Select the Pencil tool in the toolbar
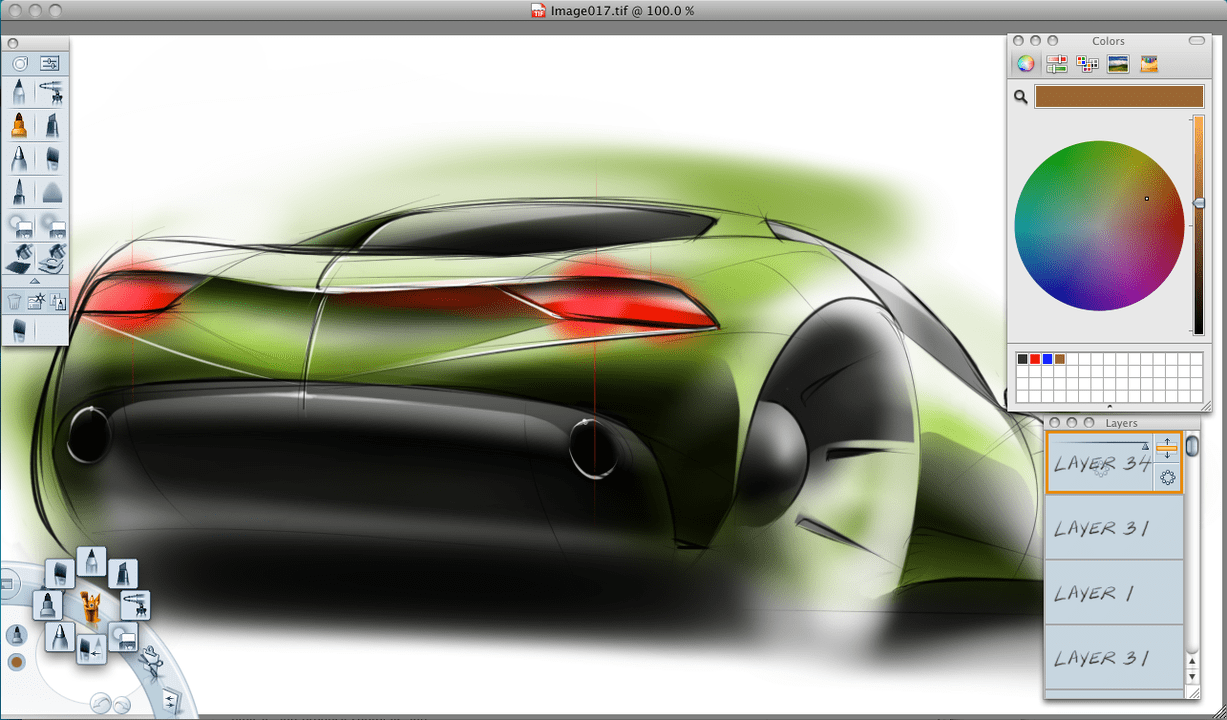 pos(18,92)
